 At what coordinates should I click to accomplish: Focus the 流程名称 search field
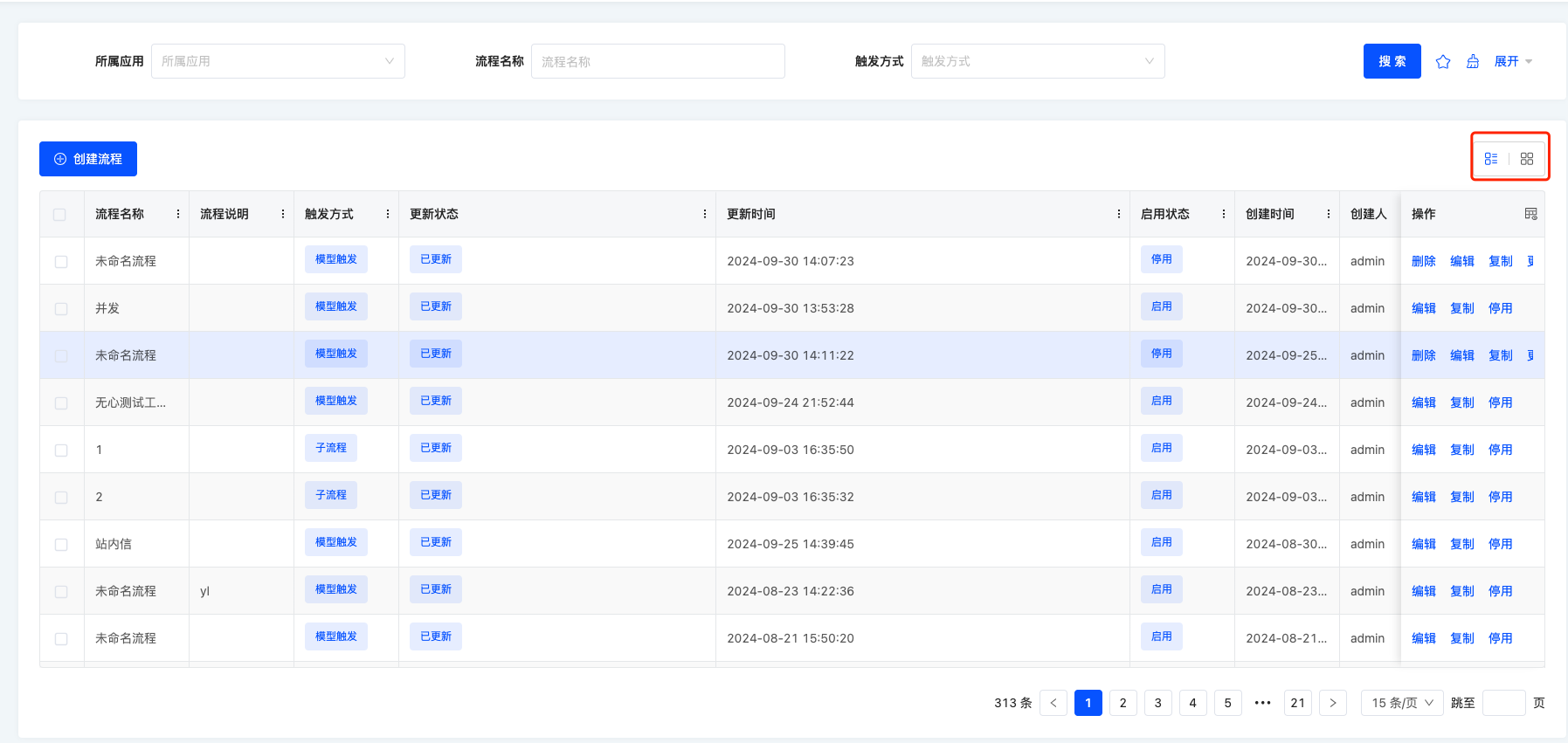(657, 61)
